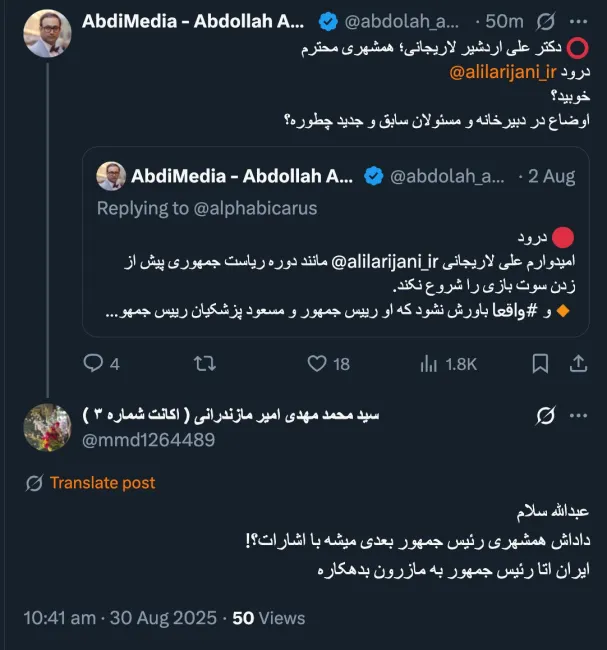Open more options on AbdiMedia's post
The width and height of the screenshot is (607, 650).
[579, 21]
